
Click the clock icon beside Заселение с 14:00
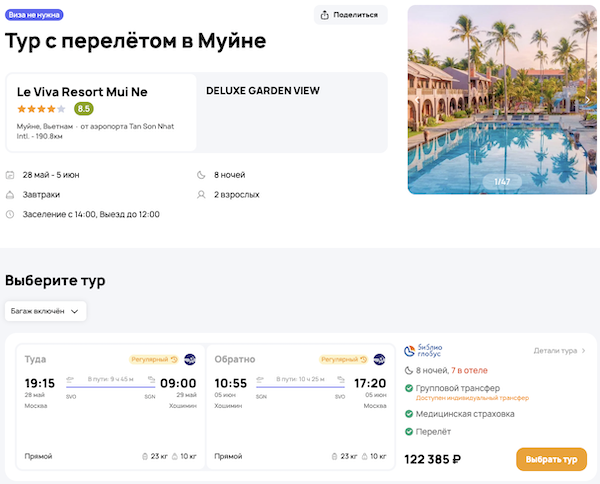(x=10, y=214)
